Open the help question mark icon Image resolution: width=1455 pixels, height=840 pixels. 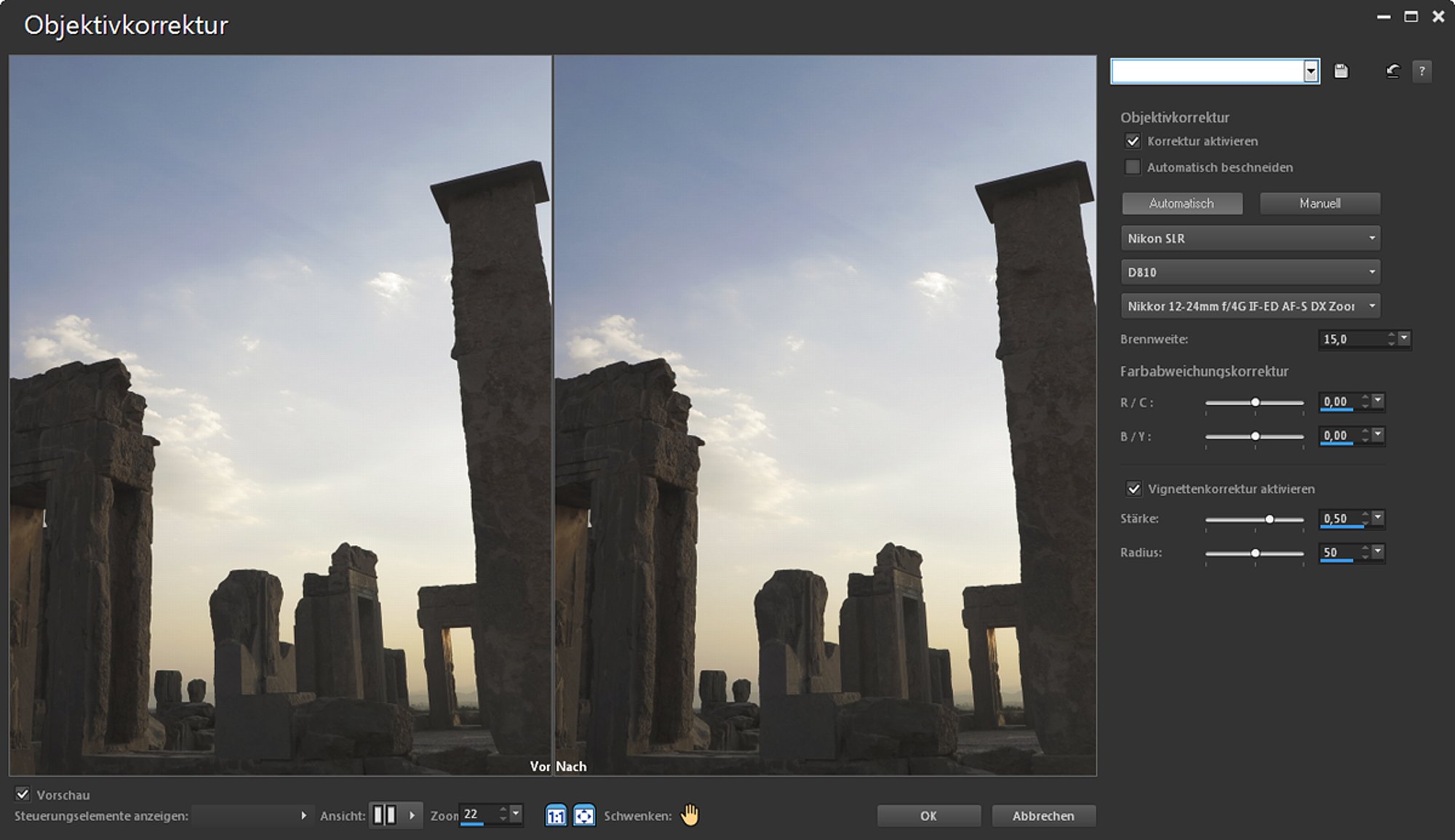tap(1422, 71)
